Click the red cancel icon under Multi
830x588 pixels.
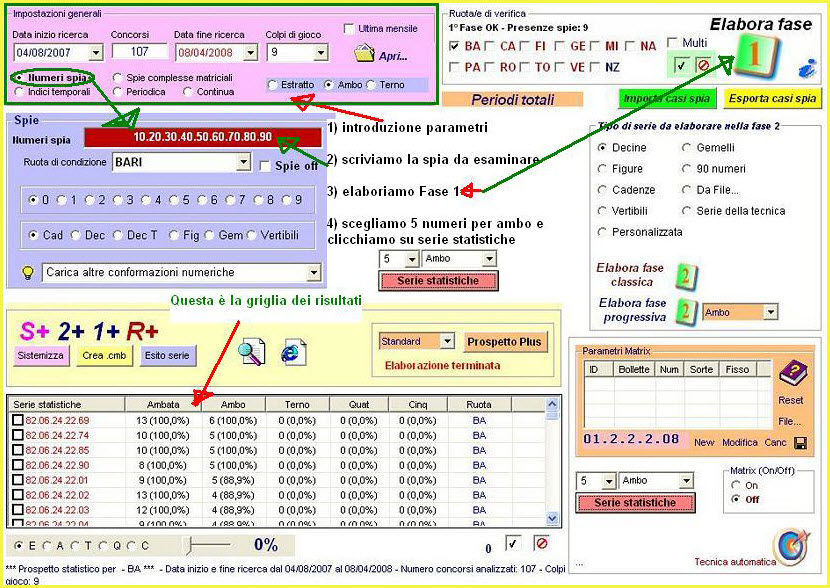click(x=703, y=66)
